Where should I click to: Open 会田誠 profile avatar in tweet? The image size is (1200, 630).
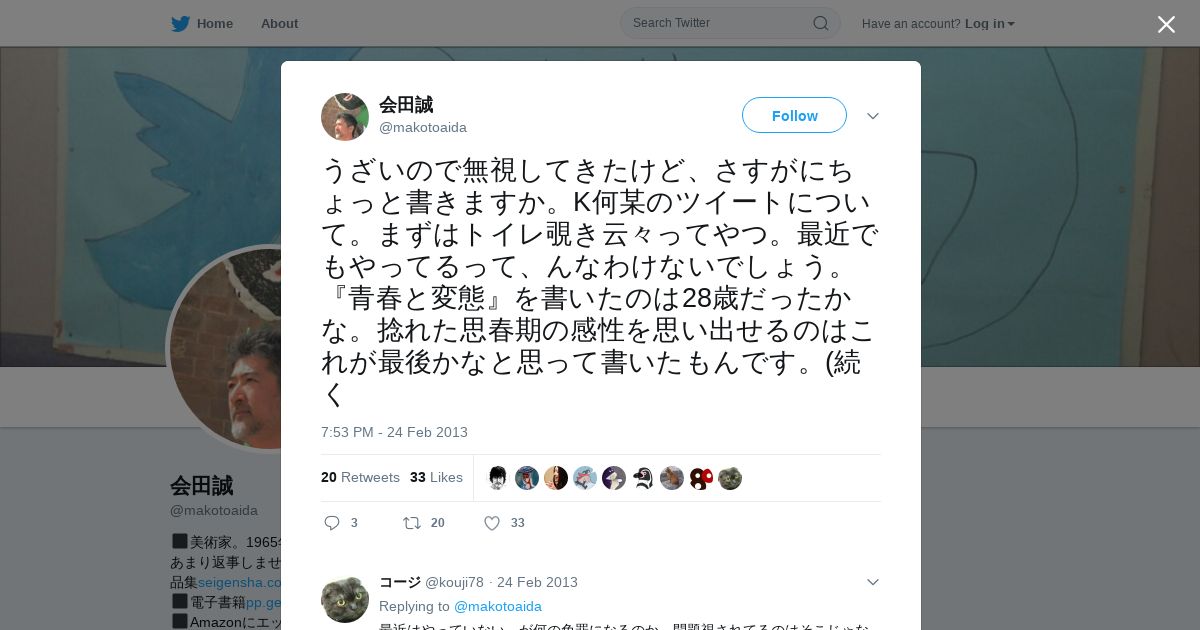[x=345, y=117]
